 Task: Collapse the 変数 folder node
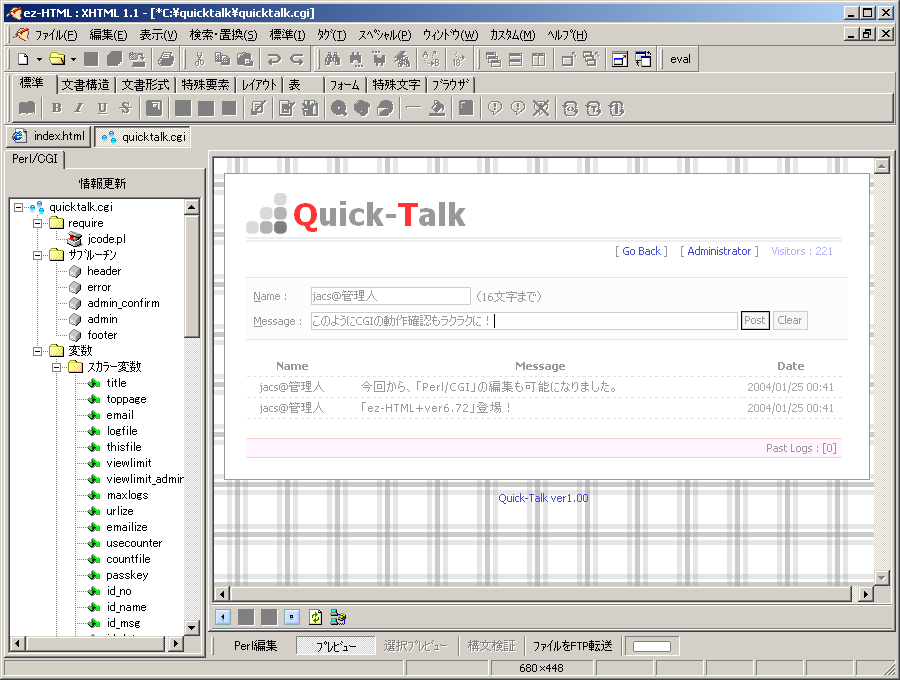[x=37, y=351]
